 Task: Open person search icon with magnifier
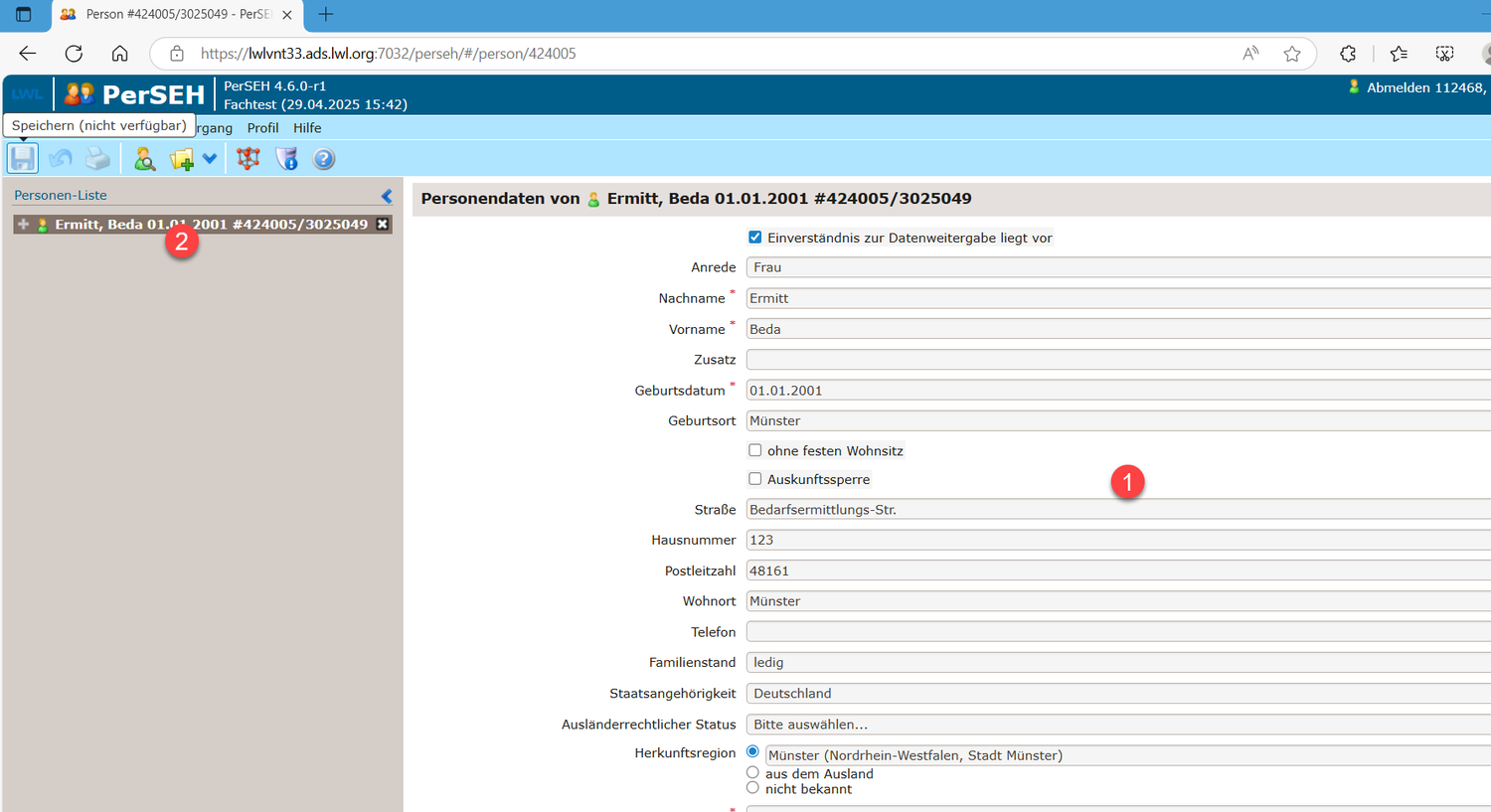point(145,158)
